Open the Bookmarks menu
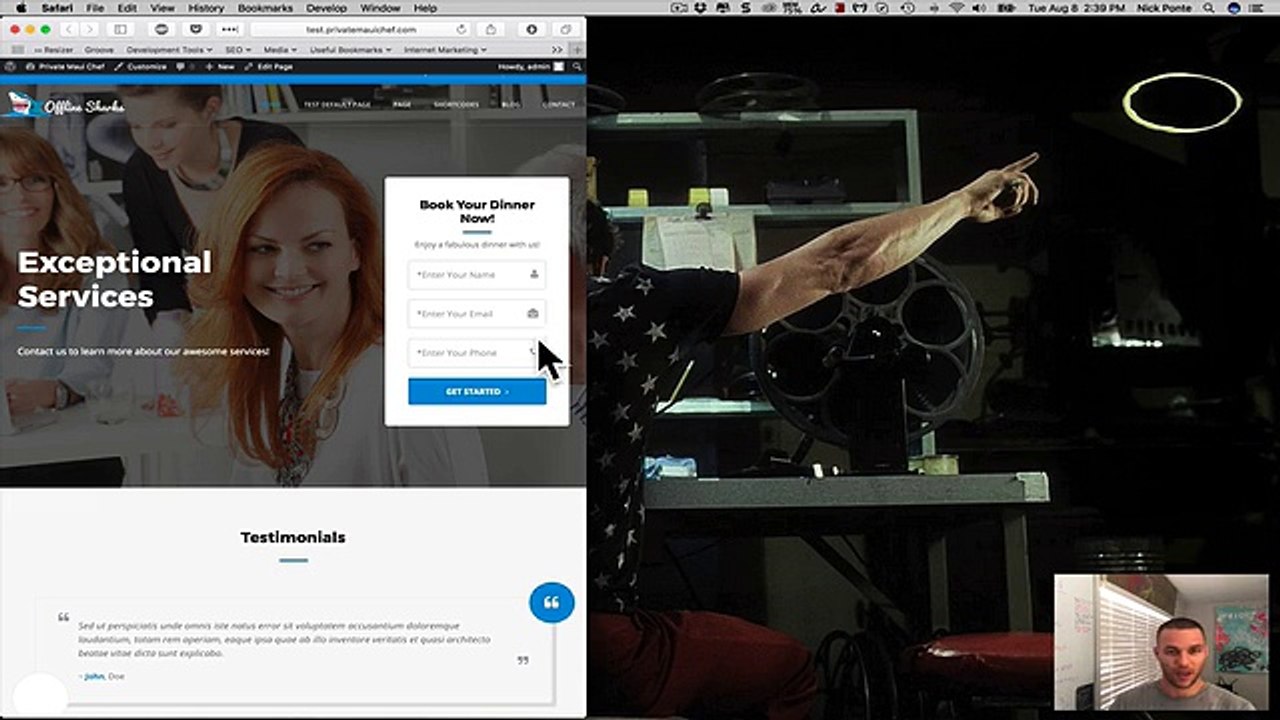 [x=265, y=8]
